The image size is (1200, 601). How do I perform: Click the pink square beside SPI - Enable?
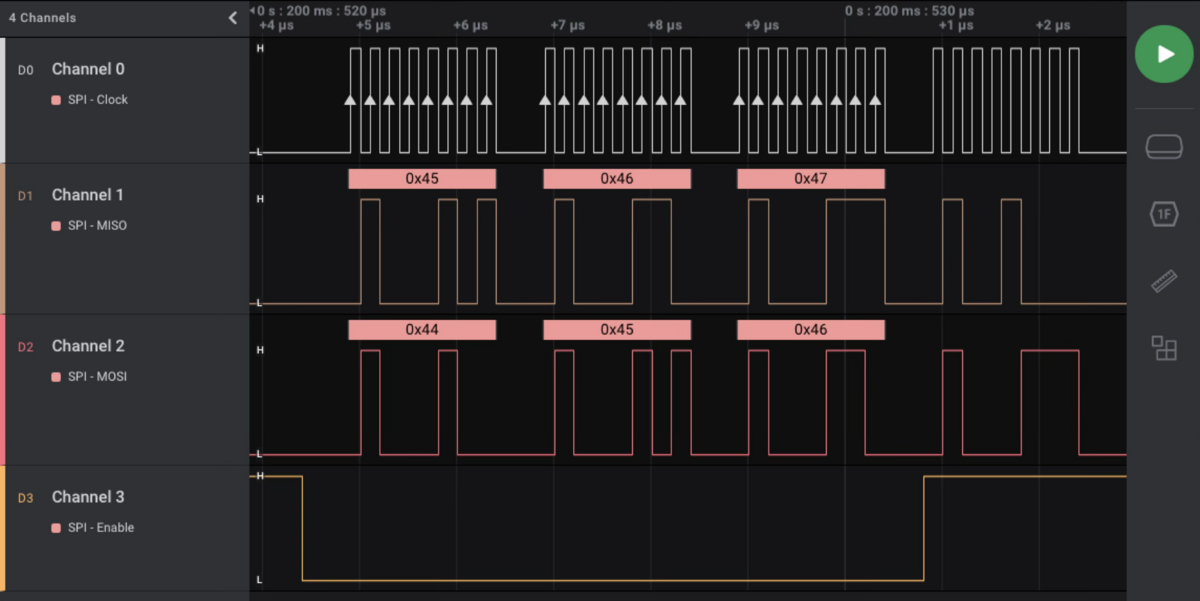57,528
